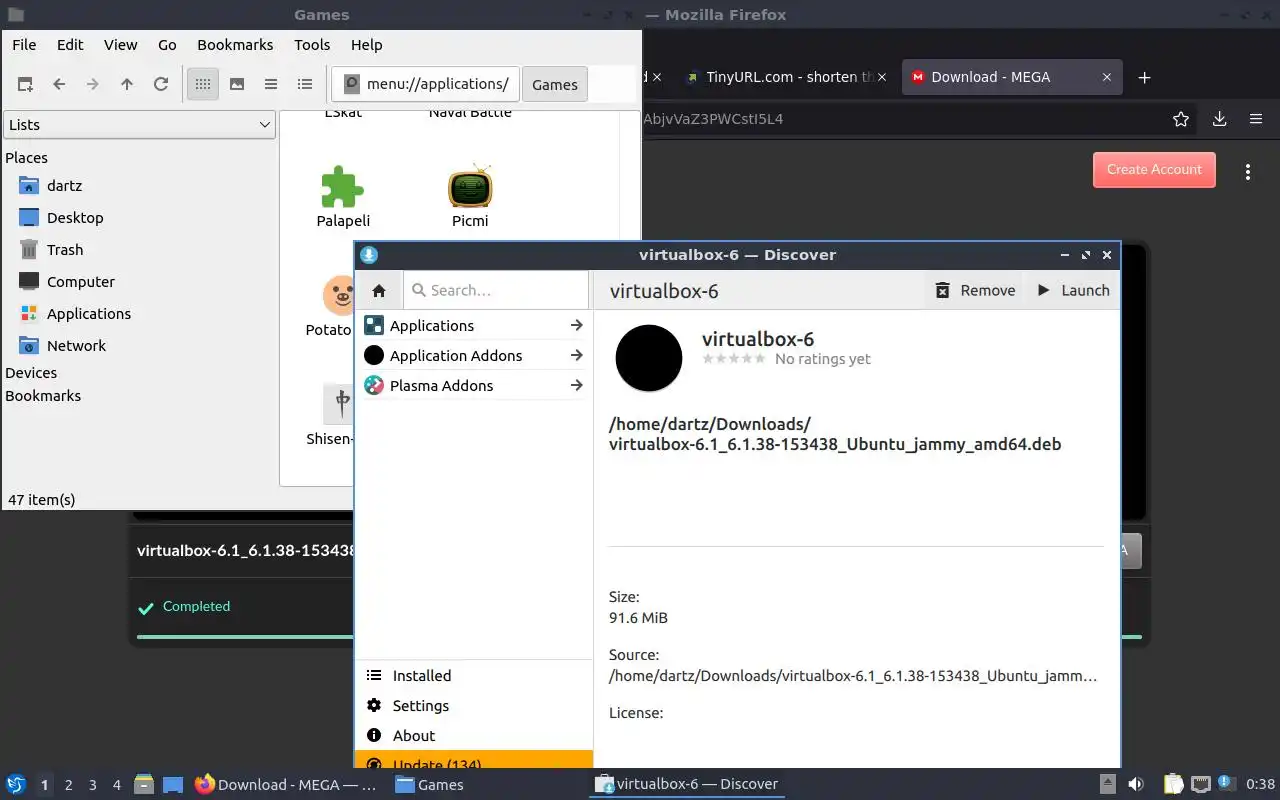Open the volume control in system tray

(1136, 784)
